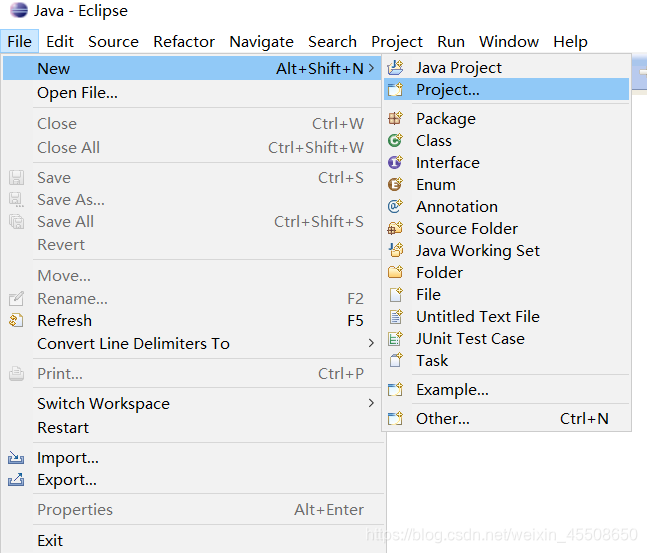Select the Import... text entry
Viewport: 647px width, 553px height.
(x=68, y=458)
